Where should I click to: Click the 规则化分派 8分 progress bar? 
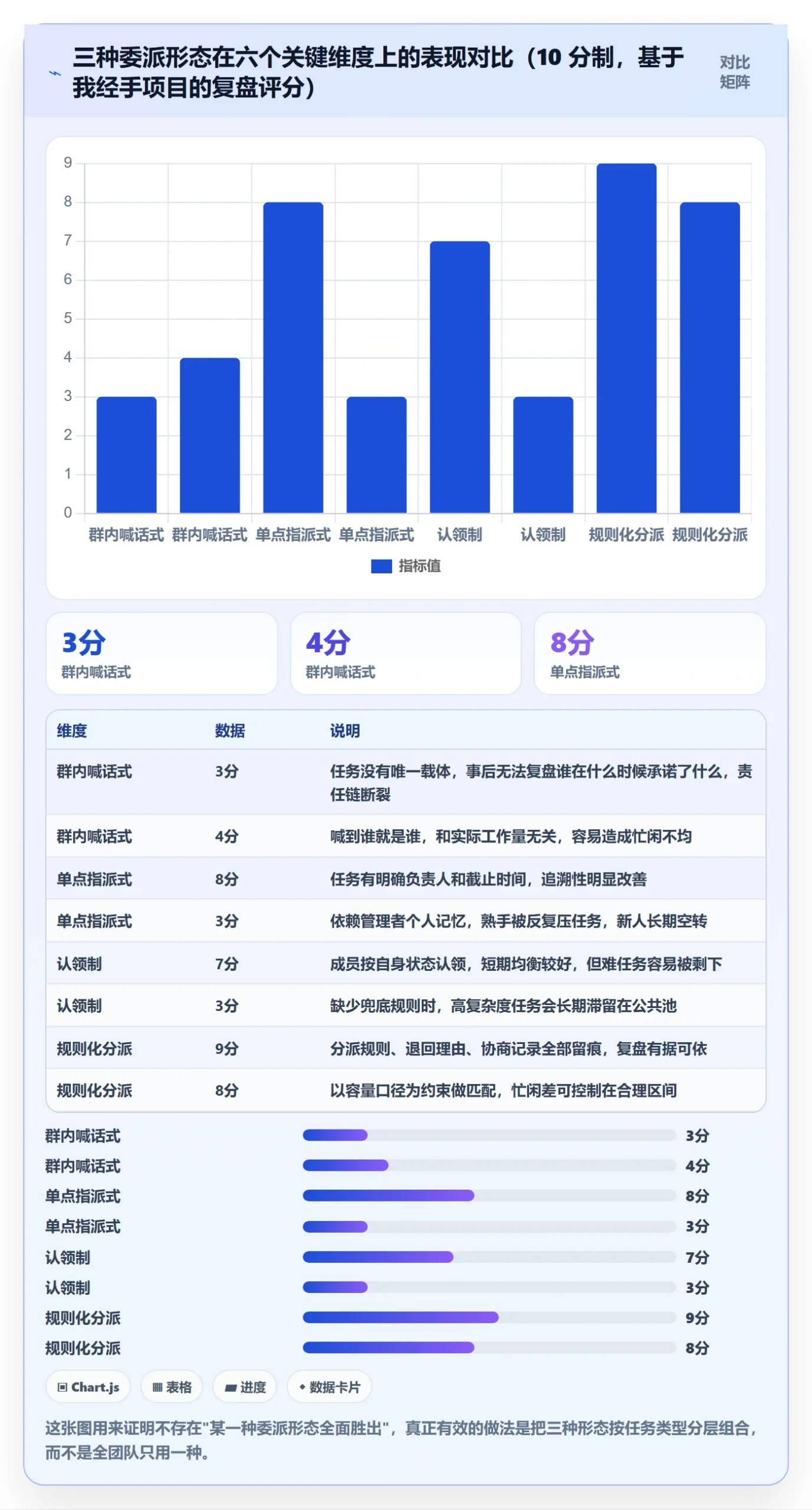coord(489,1348)
